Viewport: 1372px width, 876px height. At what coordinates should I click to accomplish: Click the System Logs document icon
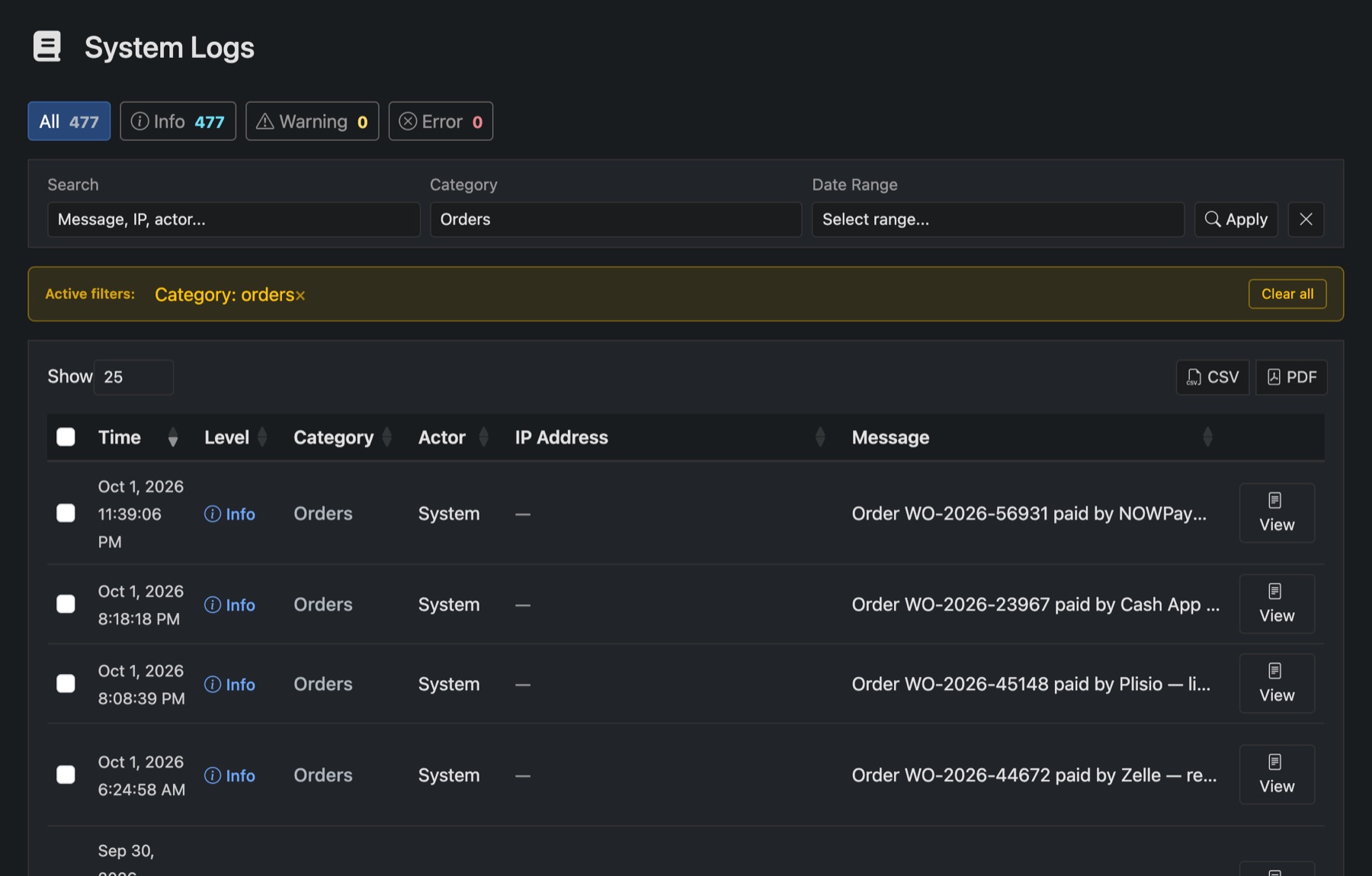(x=46, y=47)
